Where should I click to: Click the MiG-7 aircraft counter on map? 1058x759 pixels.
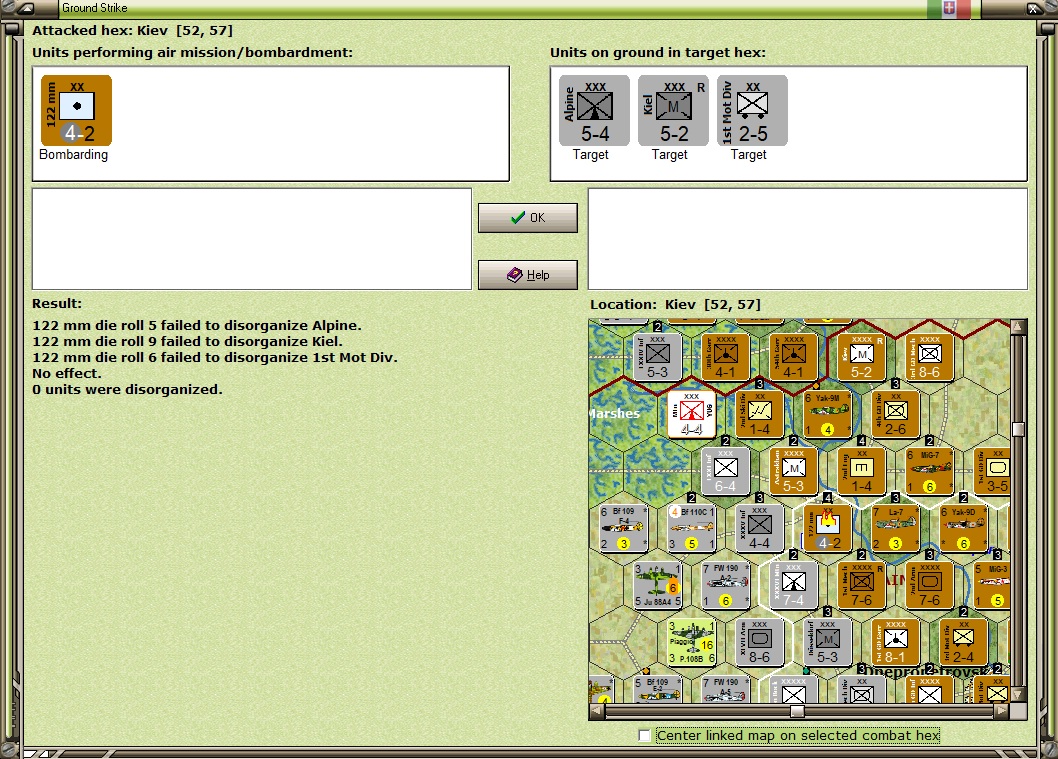coord(929,471)
